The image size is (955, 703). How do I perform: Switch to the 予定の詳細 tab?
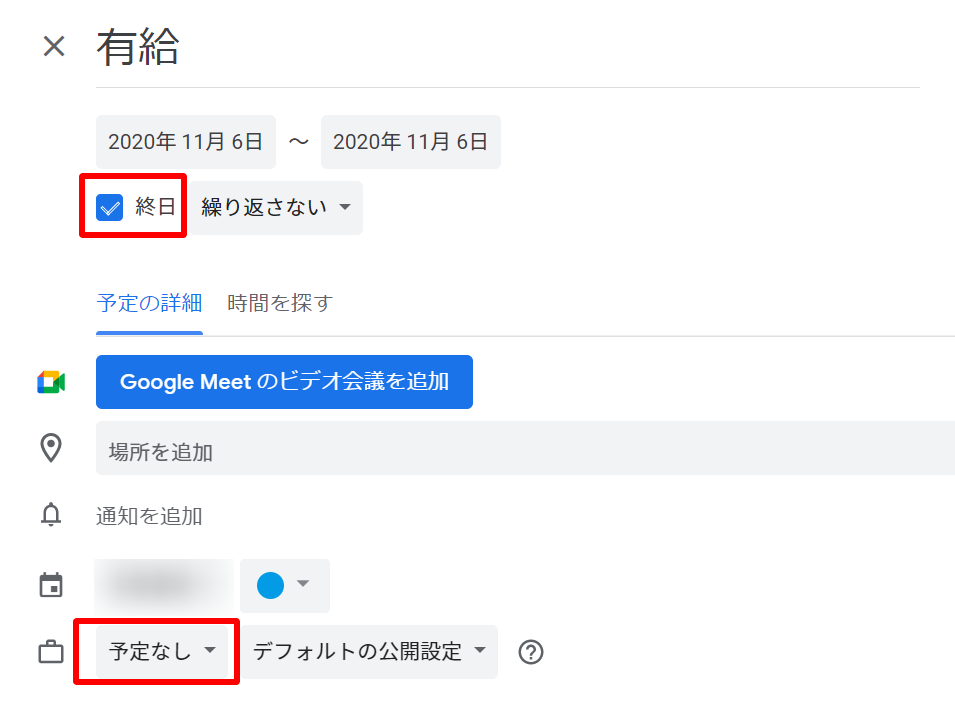[x=149, y=303]
